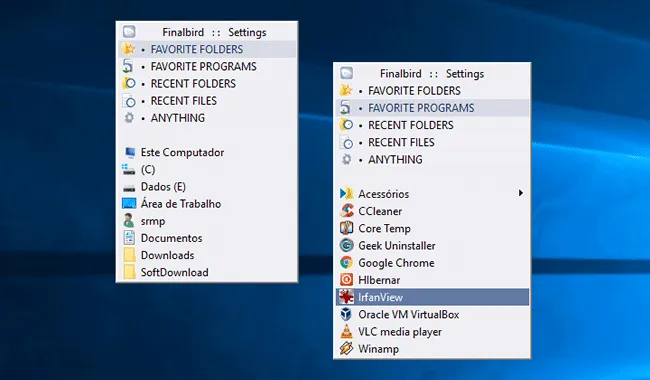Open the Downloads entry

point(207,255)
